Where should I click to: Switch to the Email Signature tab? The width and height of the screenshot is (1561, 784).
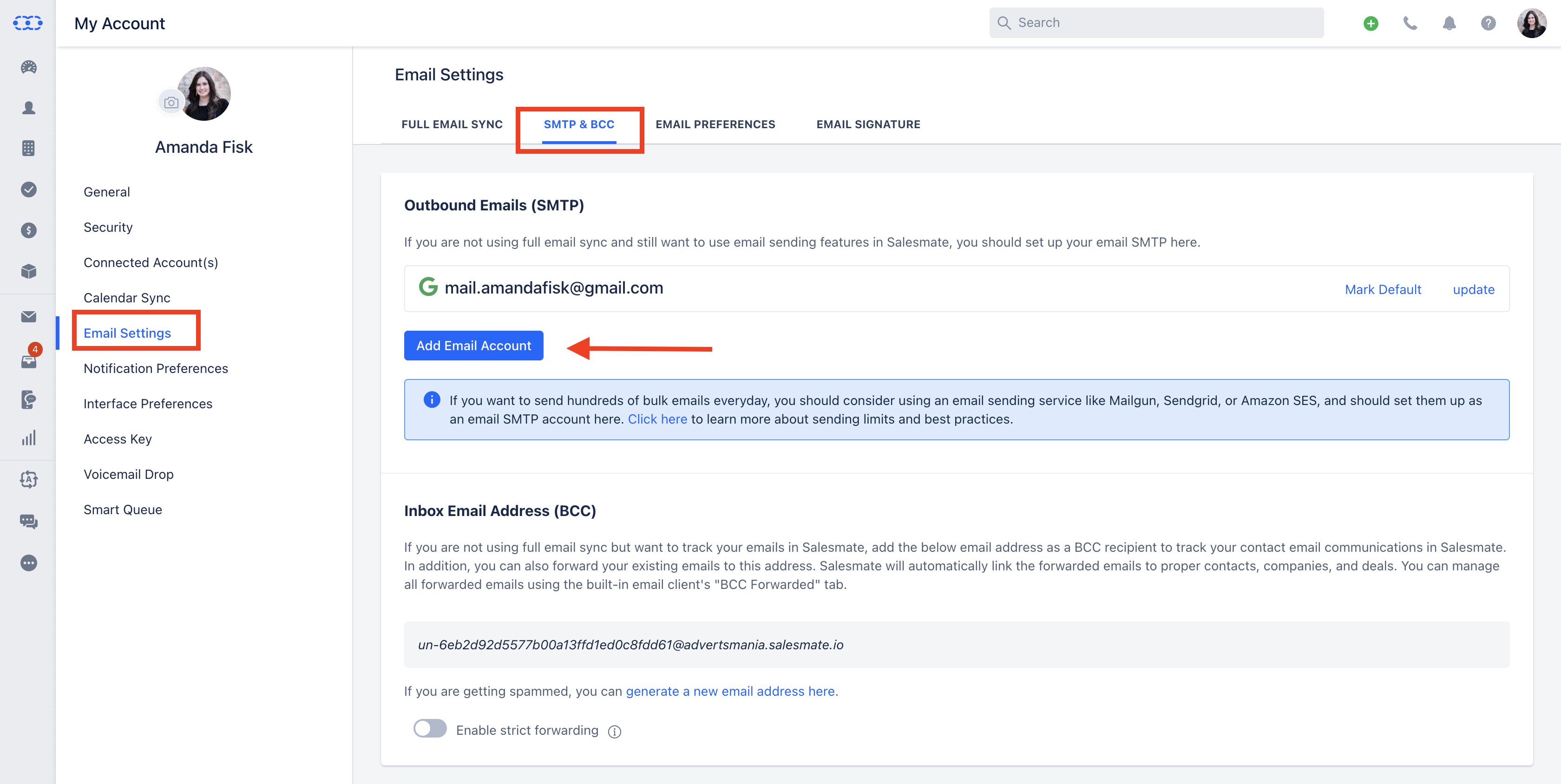[x=868, y=124]
